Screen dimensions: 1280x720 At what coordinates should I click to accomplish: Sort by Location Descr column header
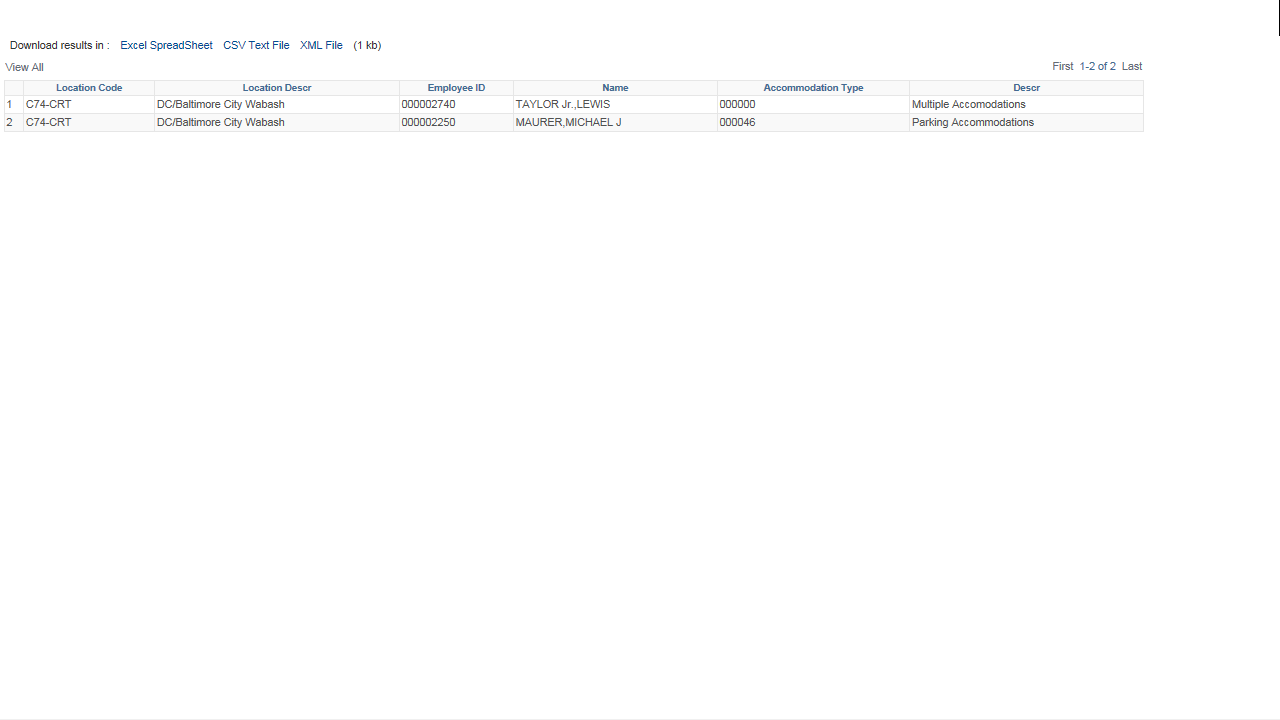click(277, 88)
